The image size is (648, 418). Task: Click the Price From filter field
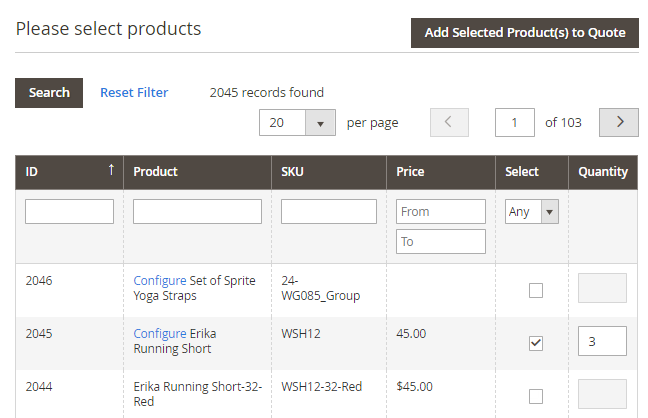441,212
